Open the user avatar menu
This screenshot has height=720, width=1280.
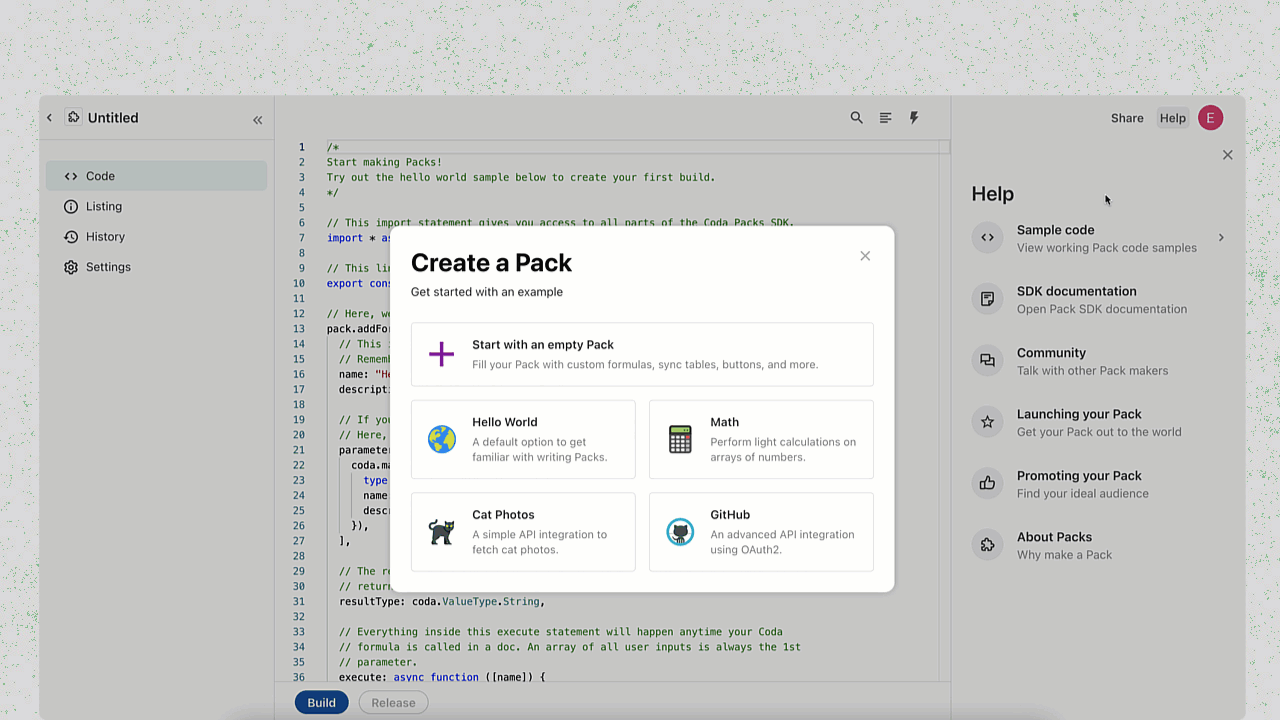(1210, 118)
